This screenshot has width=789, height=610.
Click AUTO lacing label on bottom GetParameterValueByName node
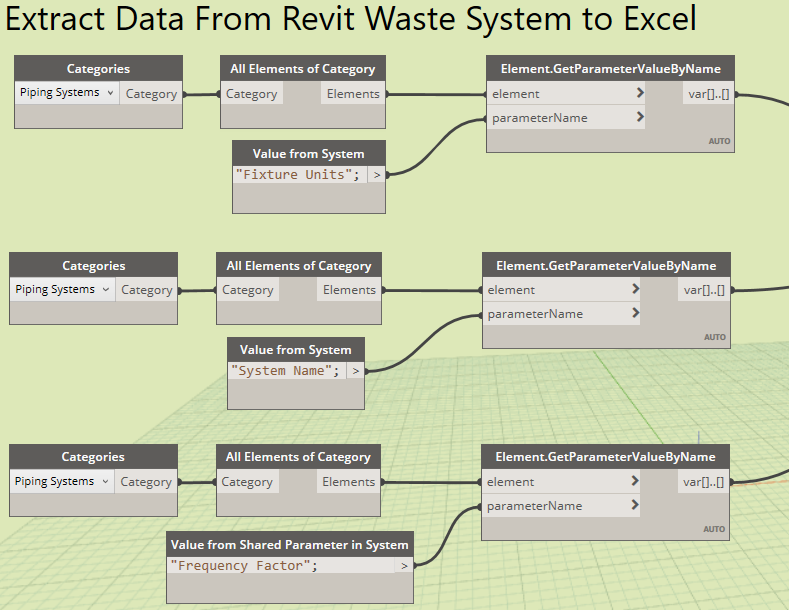[x=714, y=529]
